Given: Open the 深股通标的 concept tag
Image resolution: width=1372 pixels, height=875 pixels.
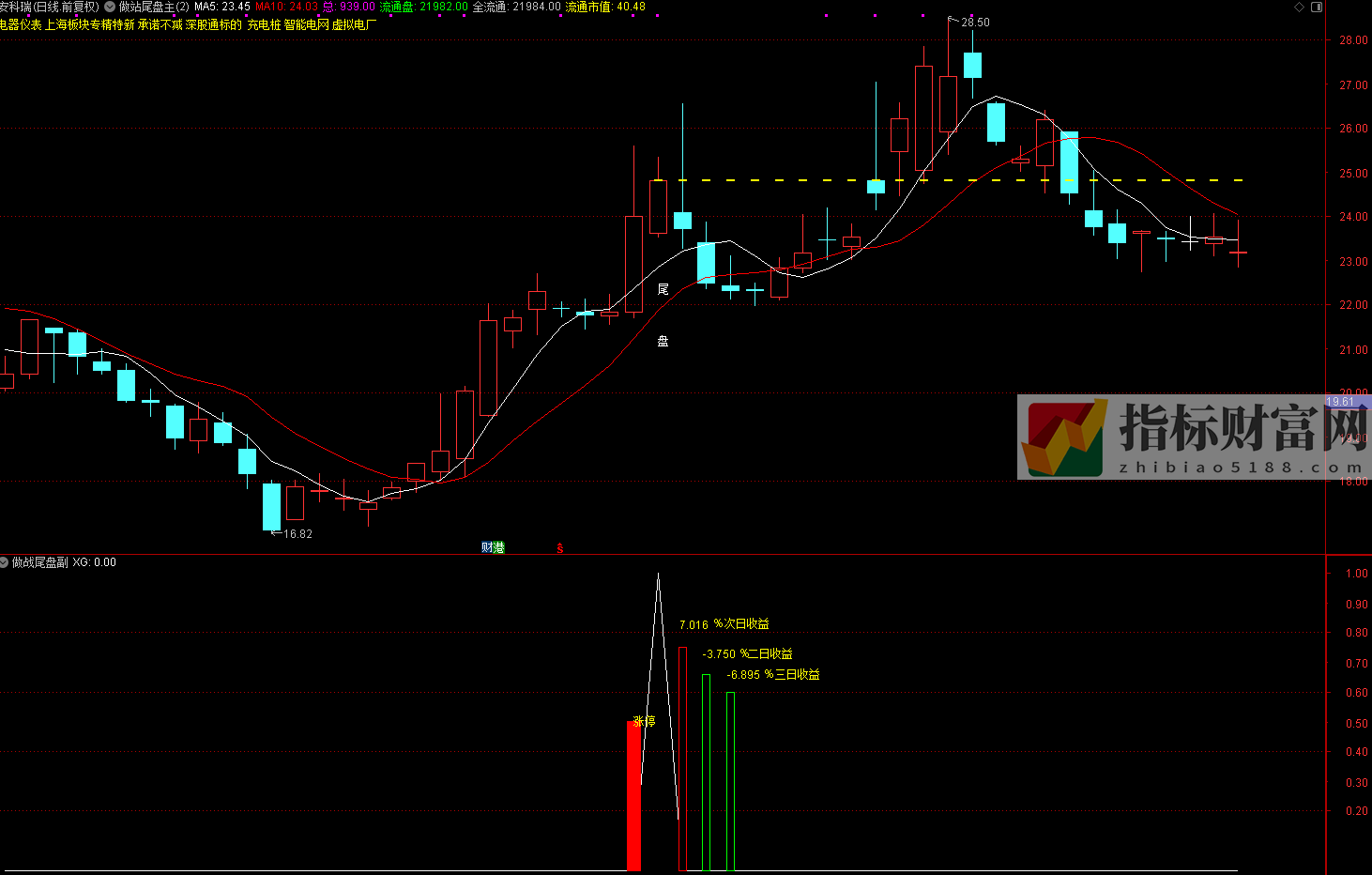Looking at the screenshot, I should pos(214,24).
